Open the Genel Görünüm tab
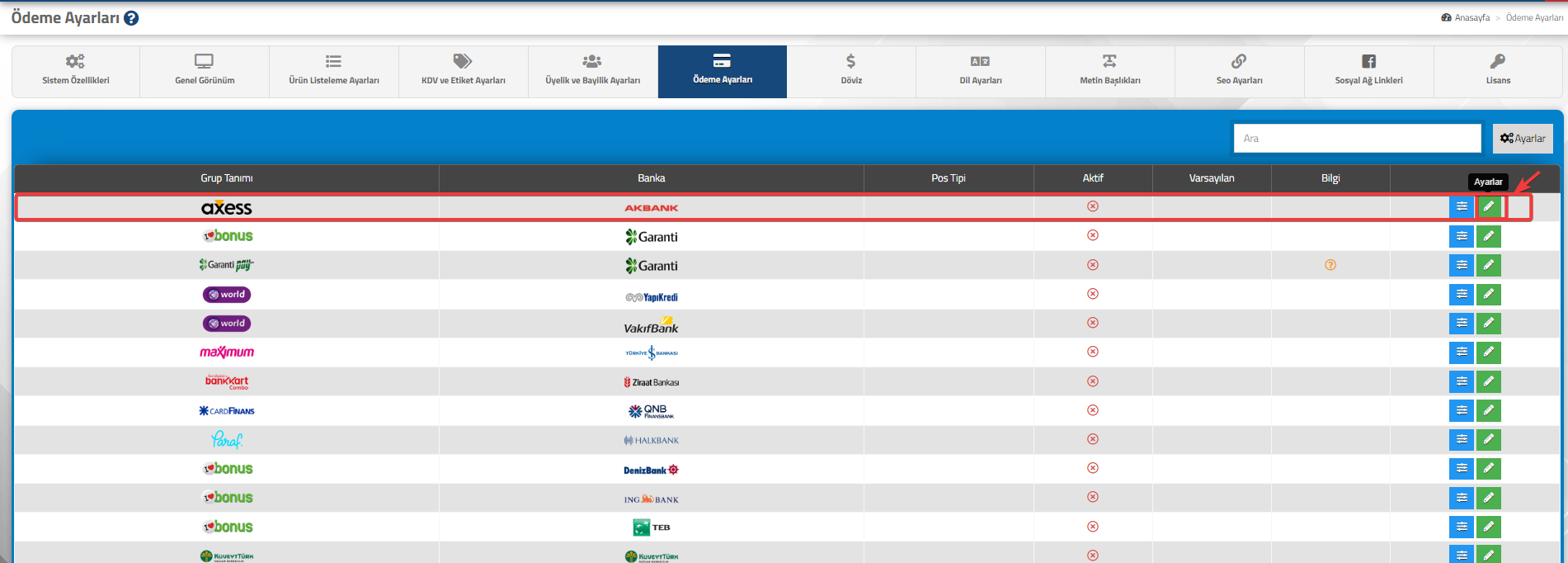The width and height of the screenshot is (1568, 563). point(205,71)
